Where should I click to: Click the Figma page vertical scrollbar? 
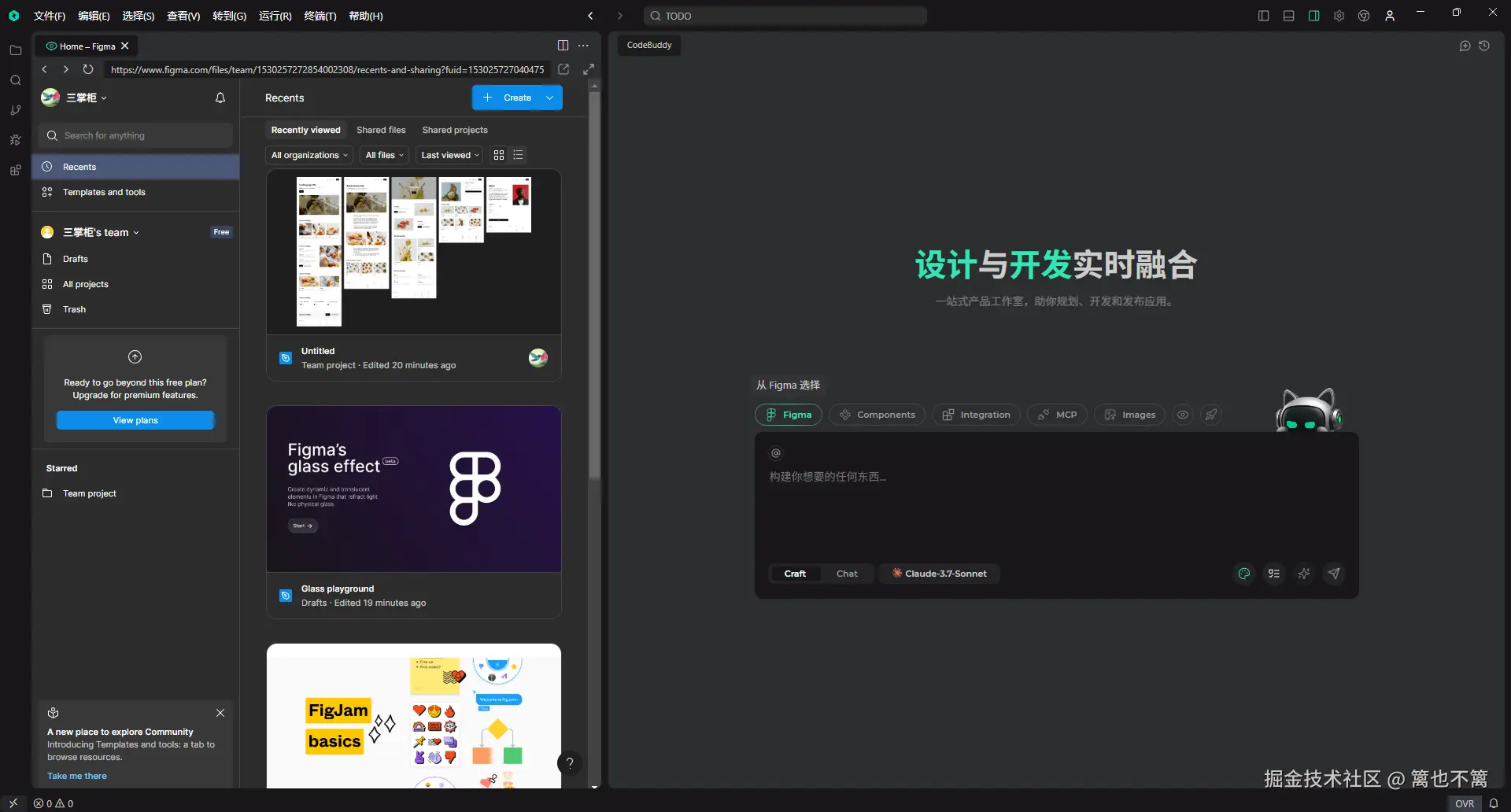click(x=594, y=285)
